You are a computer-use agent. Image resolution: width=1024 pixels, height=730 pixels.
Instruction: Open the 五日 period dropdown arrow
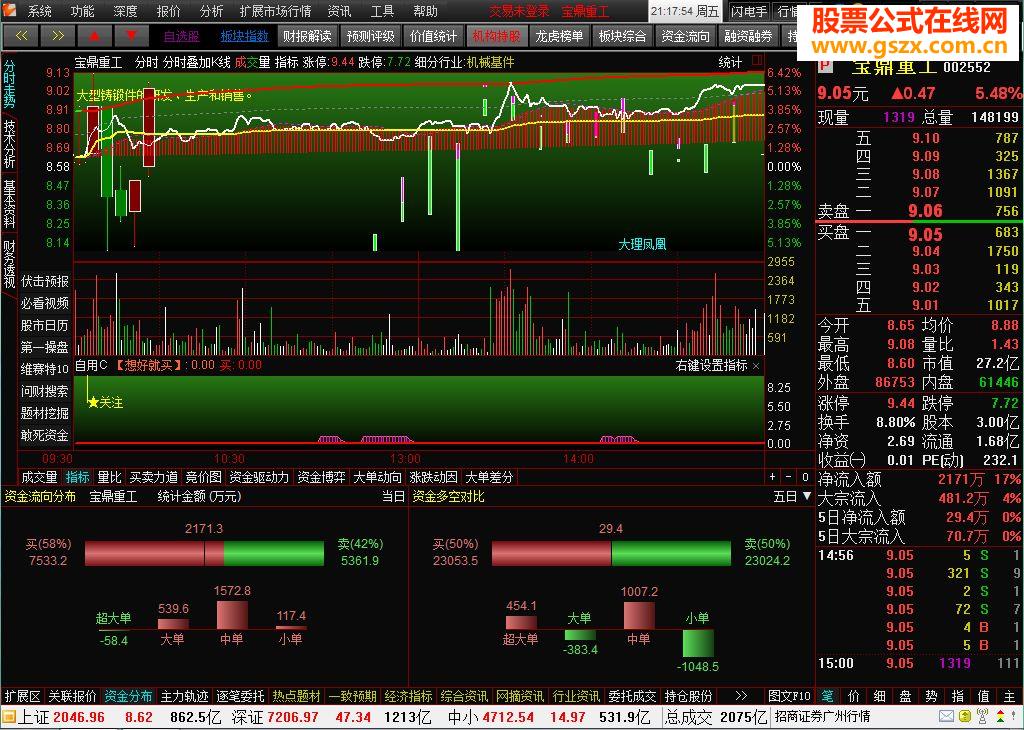click(x=807, y=496)
